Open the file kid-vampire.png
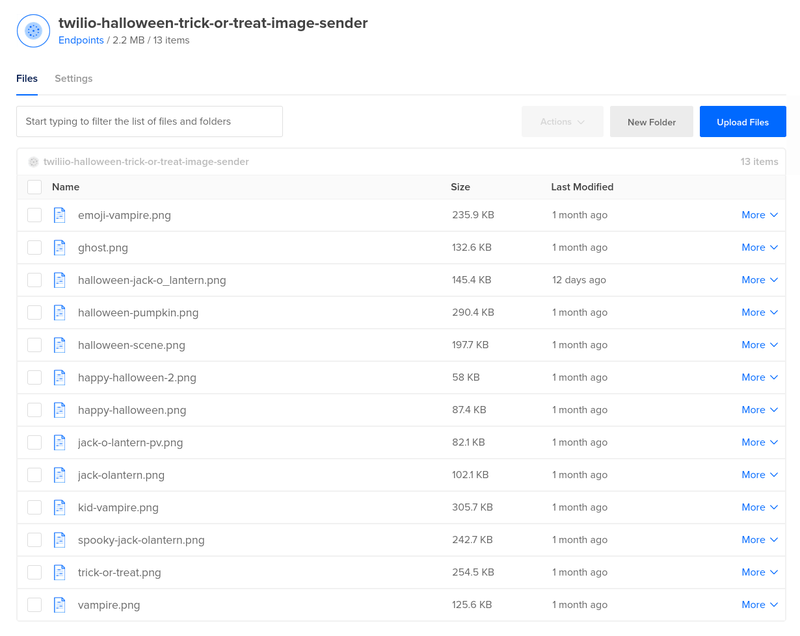Screen dimensions: 800x636 coord(118,507)
